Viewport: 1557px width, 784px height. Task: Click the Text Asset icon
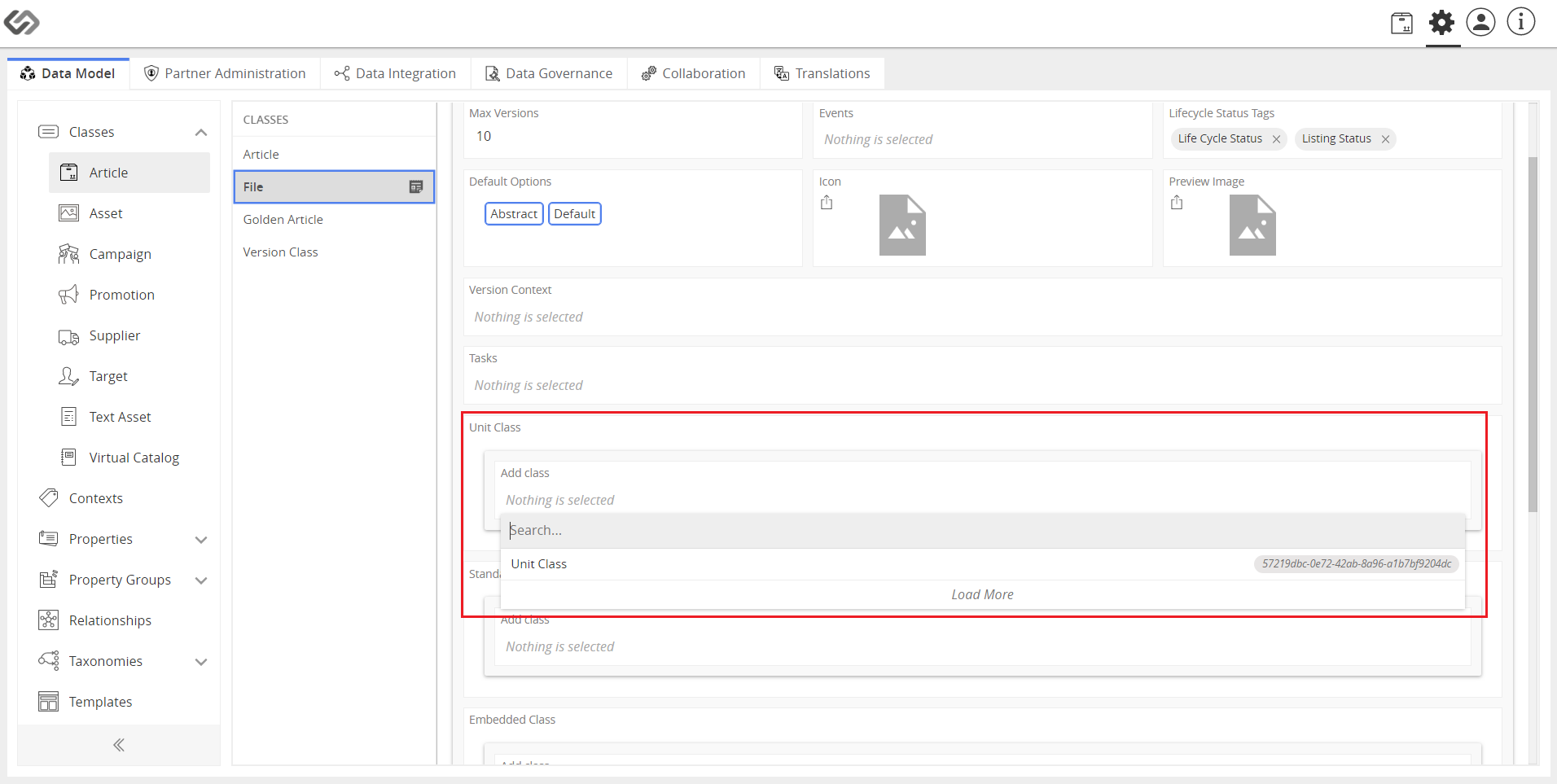(69, 417)
